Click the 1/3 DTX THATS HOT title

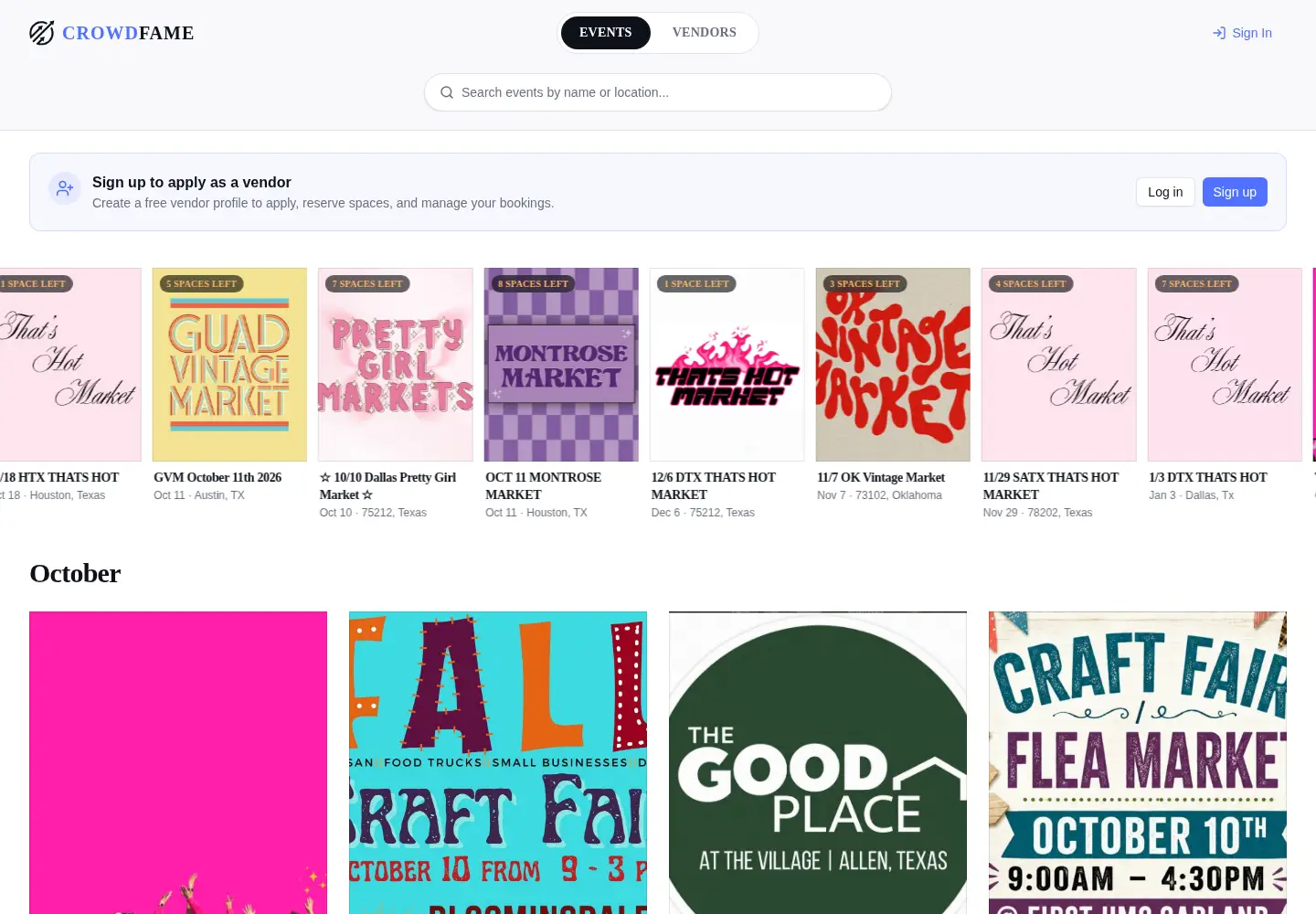[x=1207, y=477]
